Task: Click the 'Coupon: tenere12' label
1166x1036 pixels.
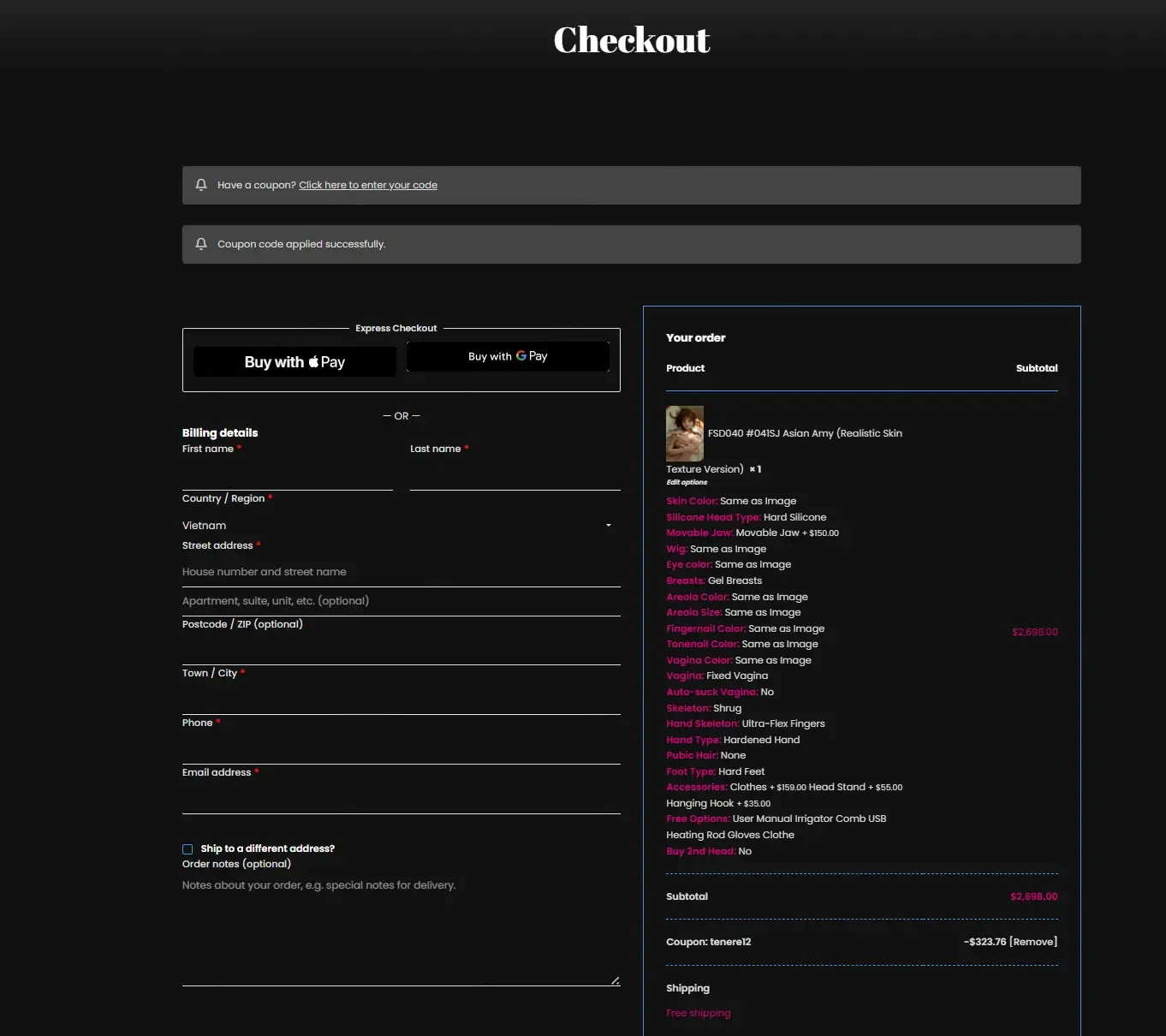Action: [709, 942]
